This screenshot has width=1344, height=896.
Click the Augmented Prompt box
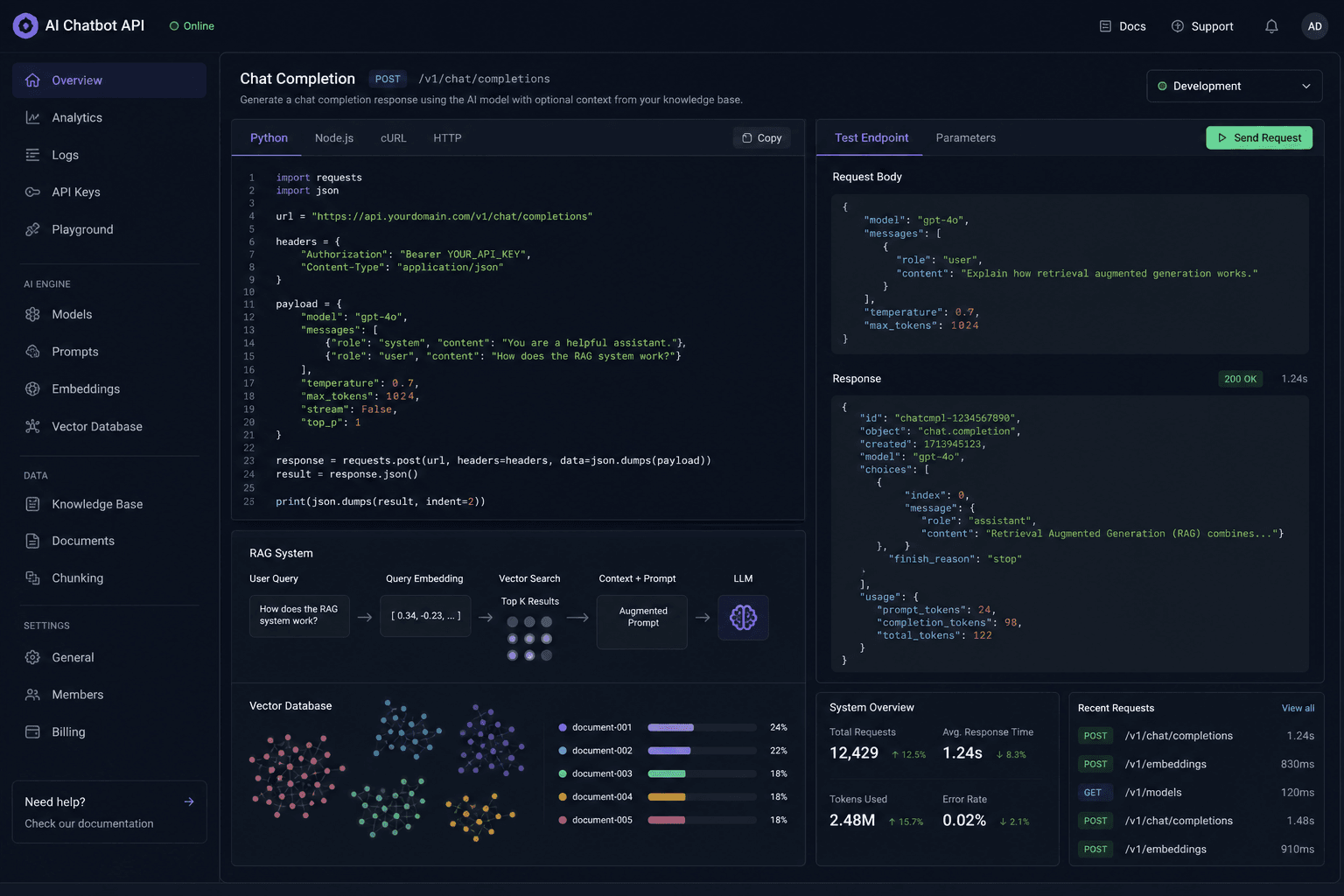coord(642,622)
